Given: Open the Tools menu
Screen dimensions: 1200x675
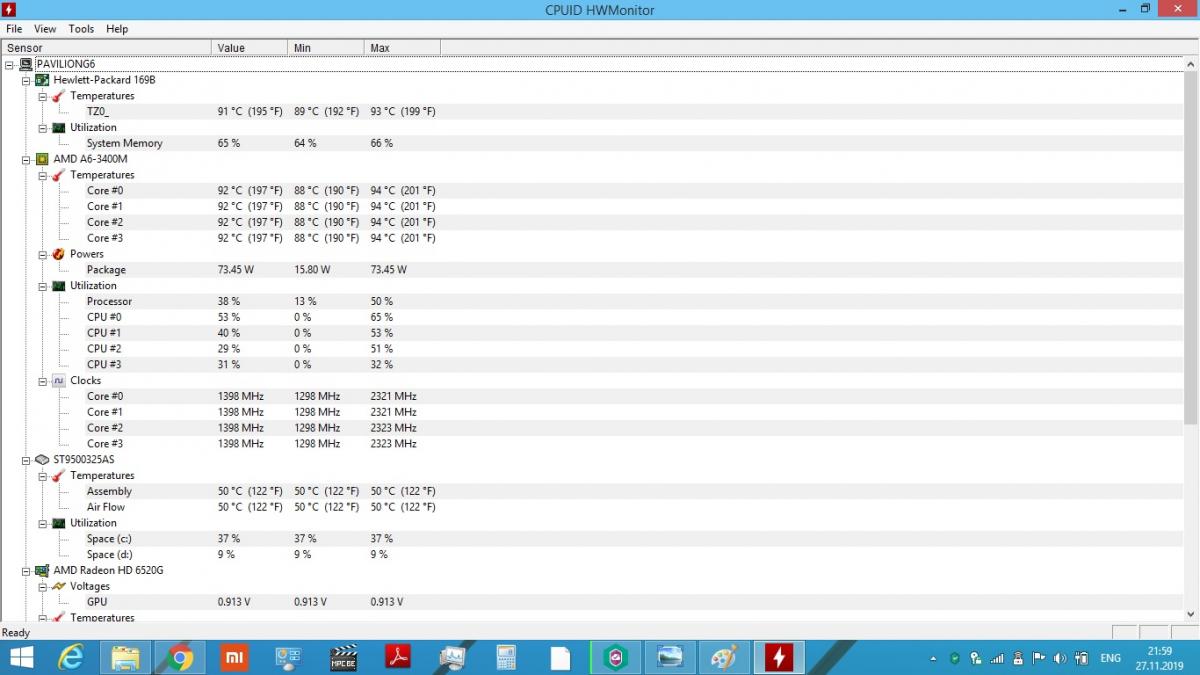Looking at the screenshot, I should tap(81, 29).
